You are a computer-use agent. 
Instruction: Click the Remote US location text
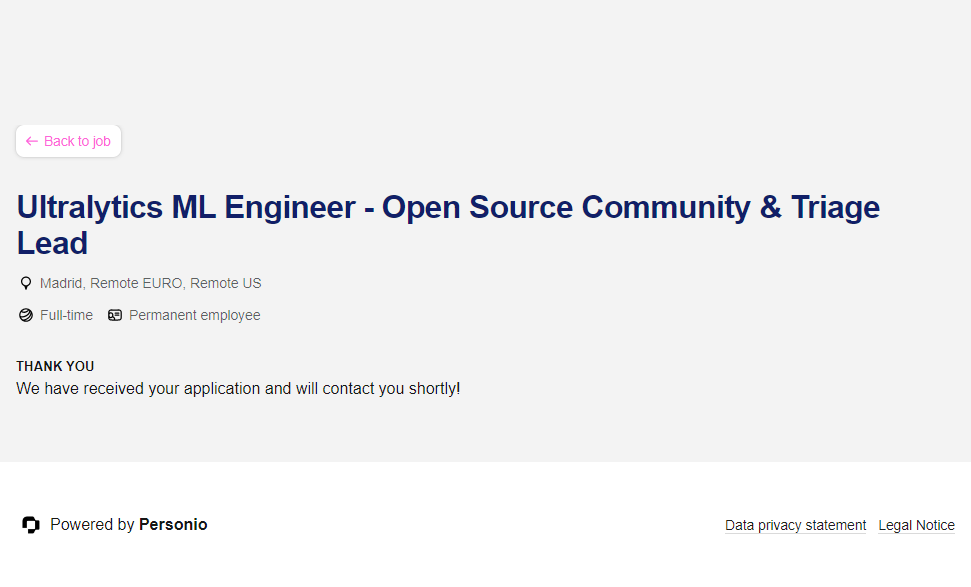coord(226,283)
